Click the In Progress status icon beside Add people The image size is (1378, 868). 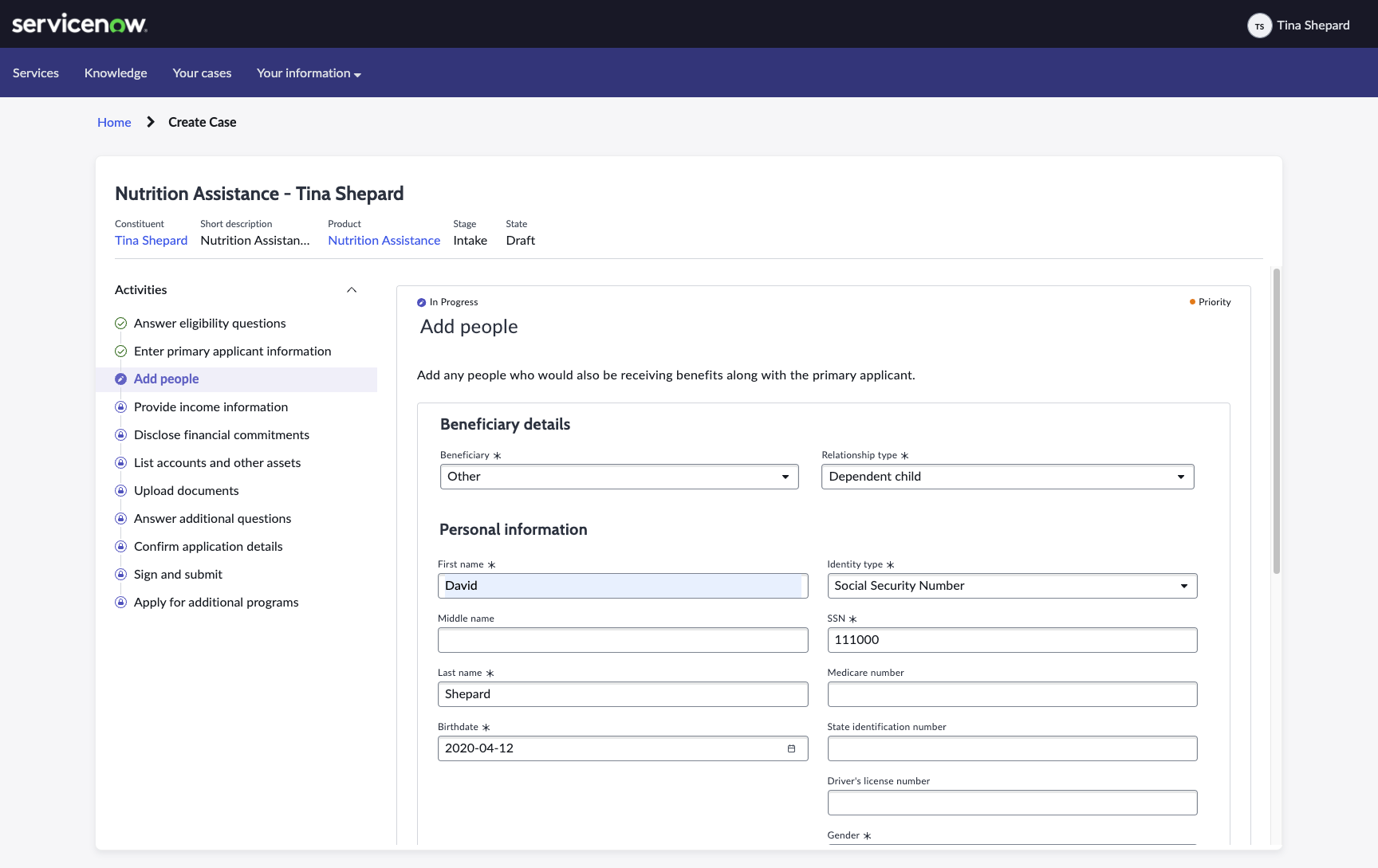click(120, 379)
